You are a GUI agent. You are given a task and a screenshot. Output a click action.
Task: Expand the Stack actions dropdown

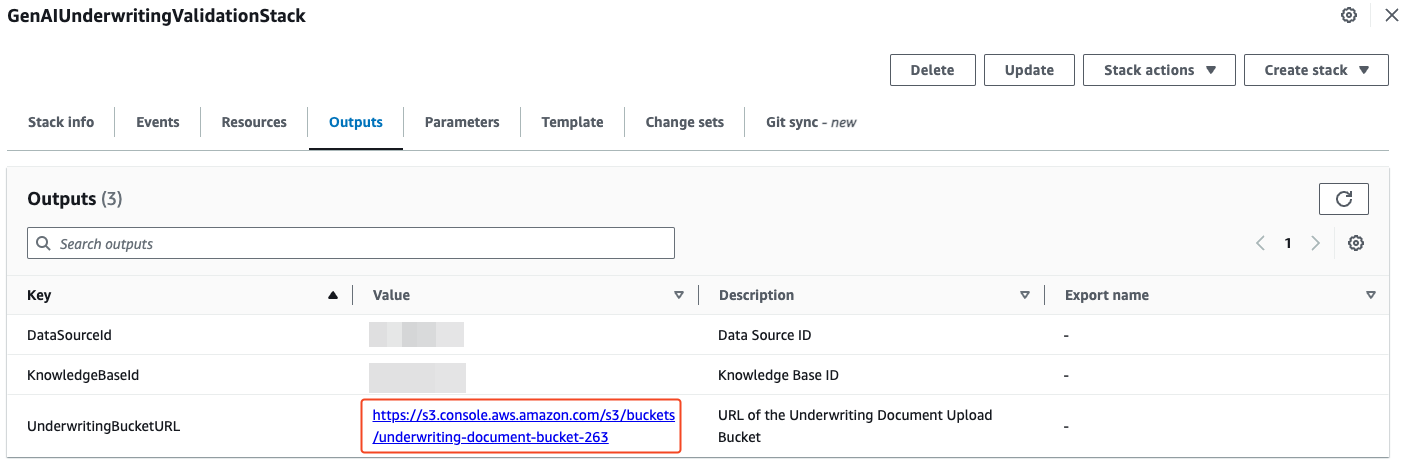tap(1159, 70)
